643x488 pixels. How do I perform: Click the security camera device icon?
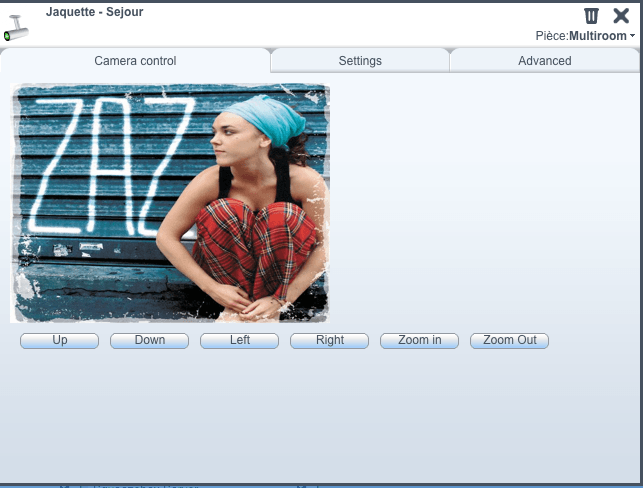pyautogui.click(x=16, y=28)
